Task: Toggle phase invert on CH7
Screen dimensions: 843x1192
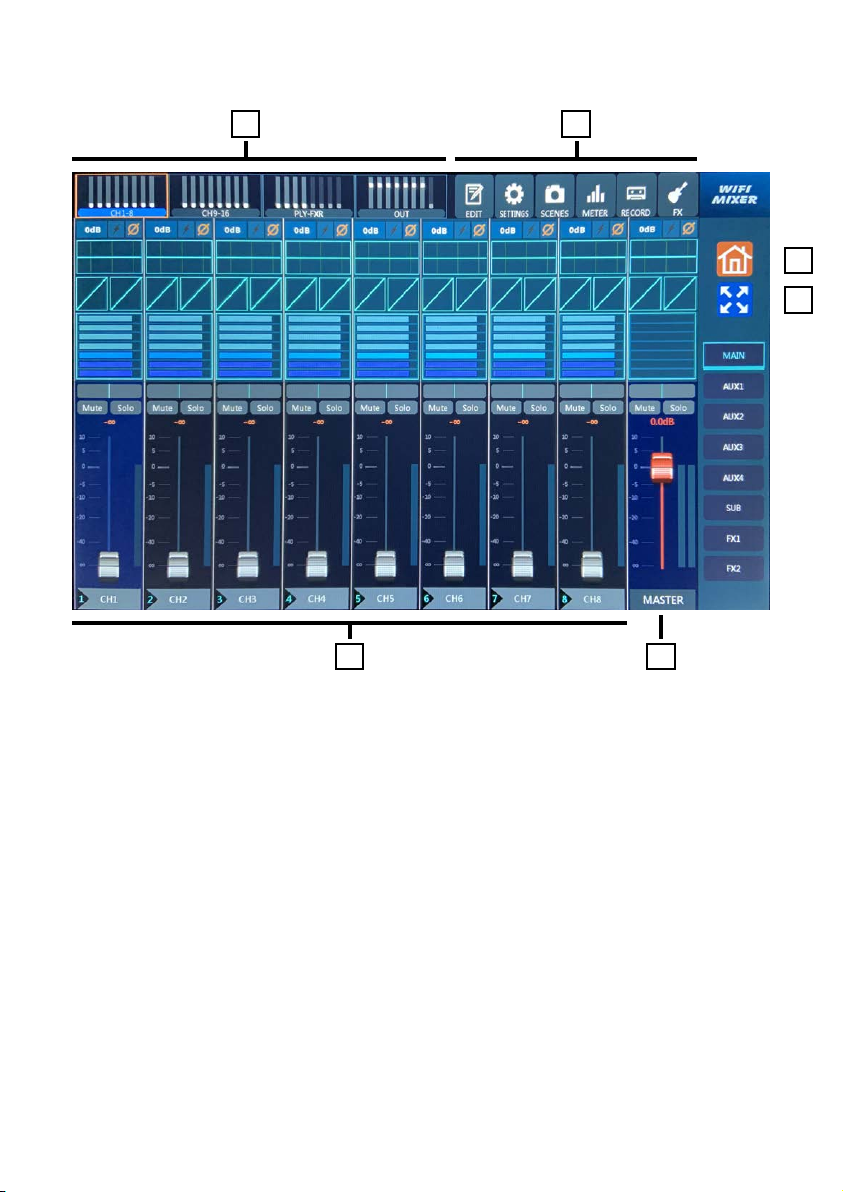Action: (x=548, y=229)
